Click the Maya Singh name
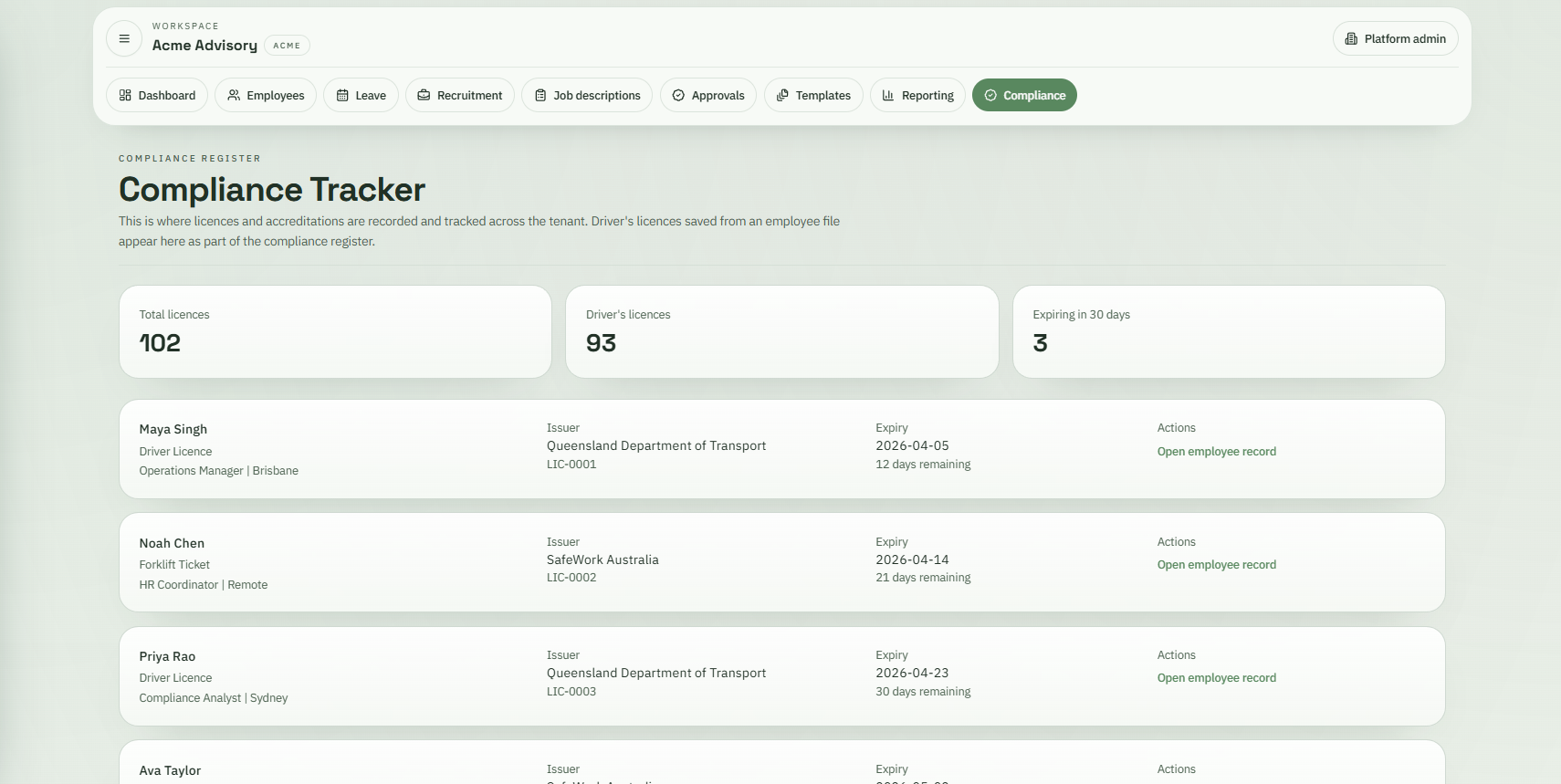The height and width of the screenshot is (784, 1561). [x=173, y=429]
